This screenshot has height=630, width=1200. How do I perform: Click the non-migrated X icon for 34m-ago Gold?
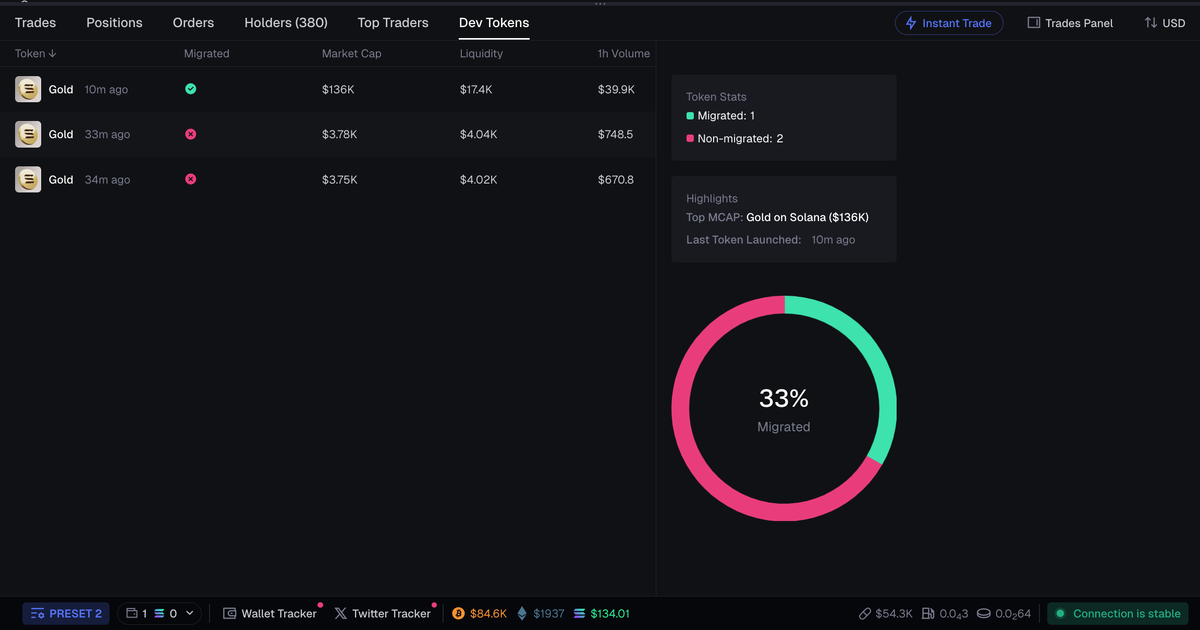[190, 179]
